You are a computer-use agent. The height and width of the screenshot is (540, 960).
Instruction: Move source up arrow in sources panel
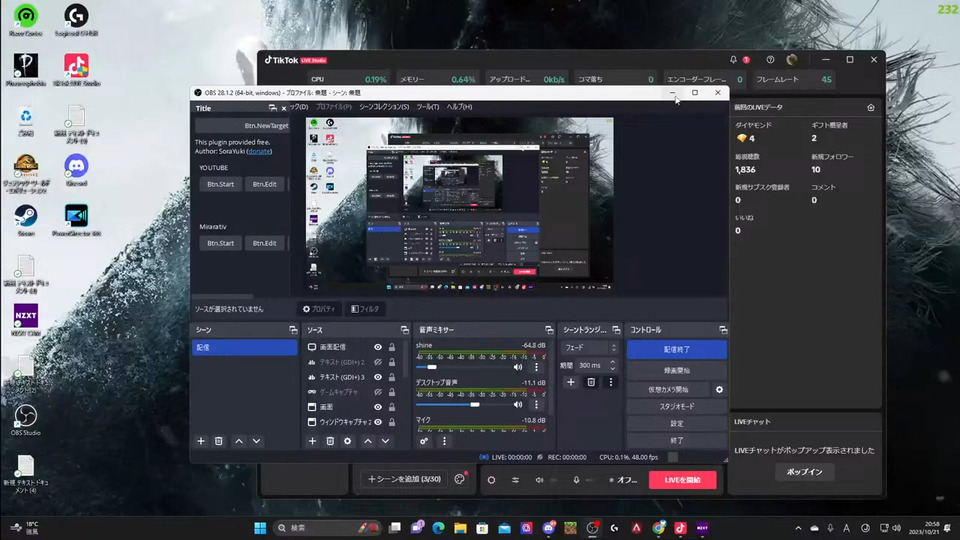pyautogui.click(x=368, y=441)
